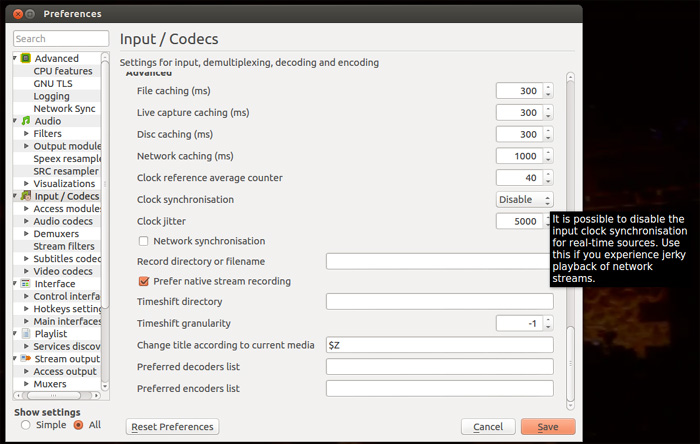Click the Interface category icon
Image resolution: width=700 pixels, height=444 pixels.
pos(27,284)
